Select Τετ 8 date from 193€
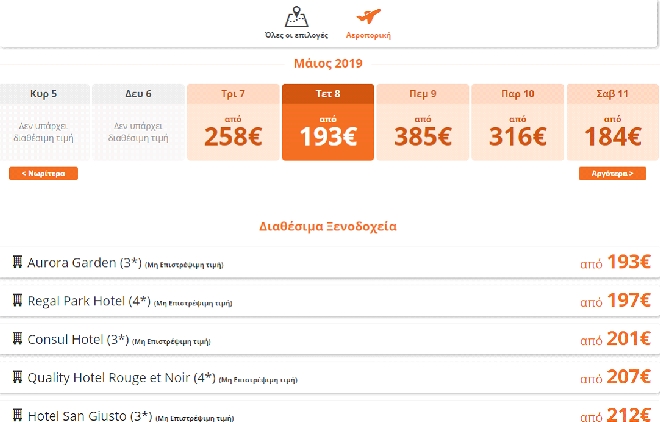The height and width of the screenshot is (422, 660). 328,123
